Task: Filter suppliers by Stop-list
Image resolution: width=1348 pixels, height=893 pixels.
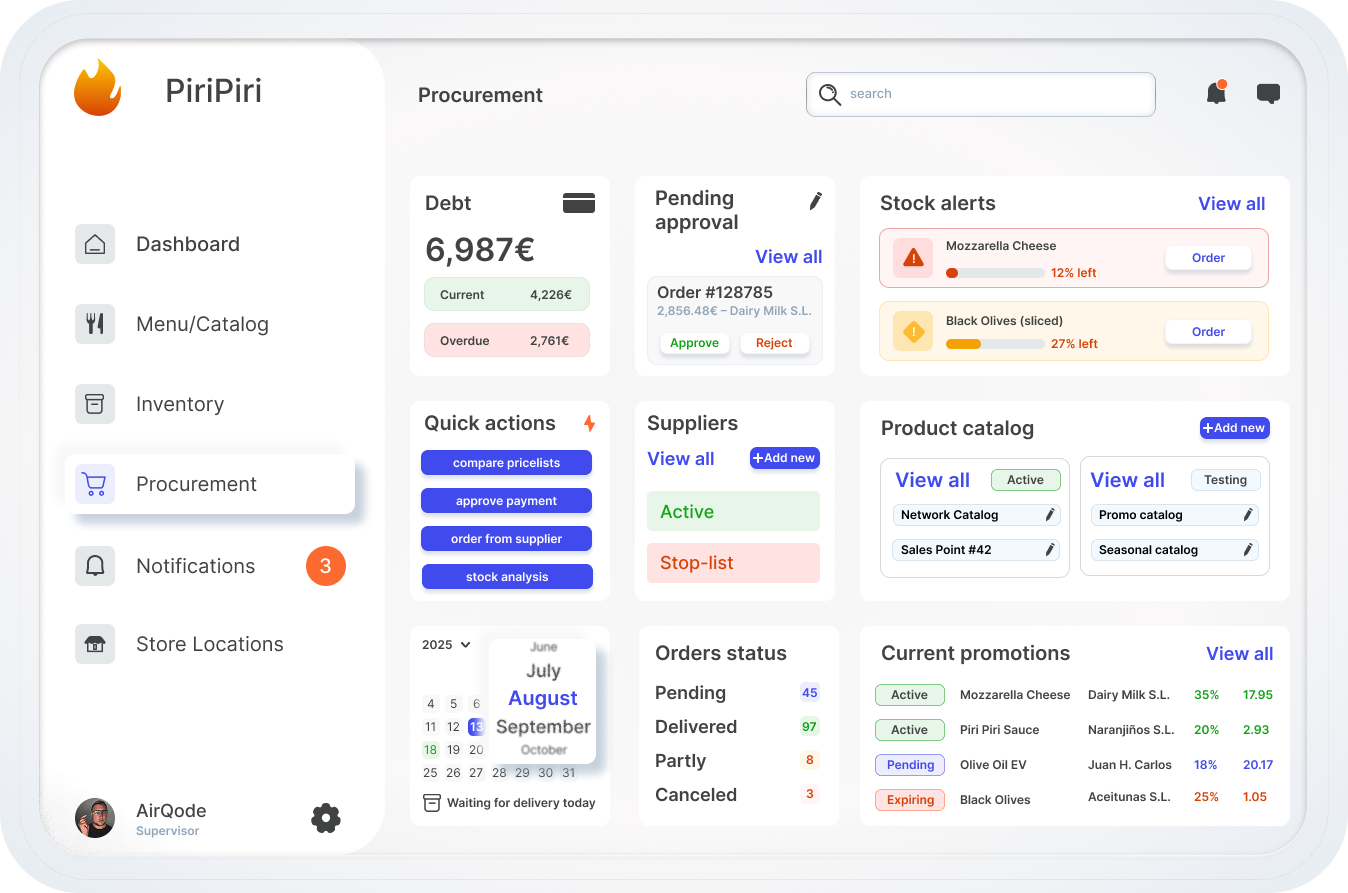Action: [733, 563]
